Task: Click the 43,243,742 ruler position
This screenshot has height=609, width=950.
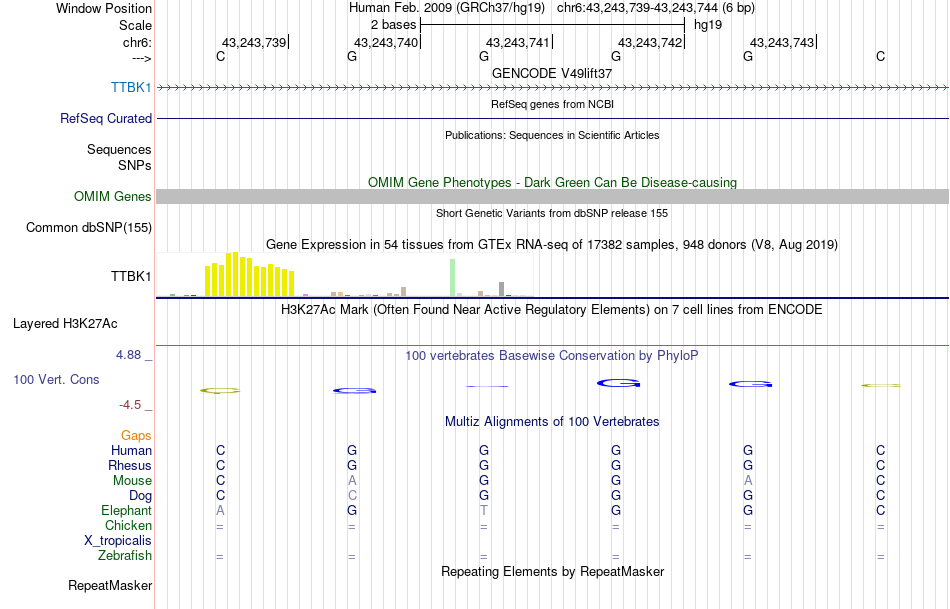Action: click(x=650, y=42)
